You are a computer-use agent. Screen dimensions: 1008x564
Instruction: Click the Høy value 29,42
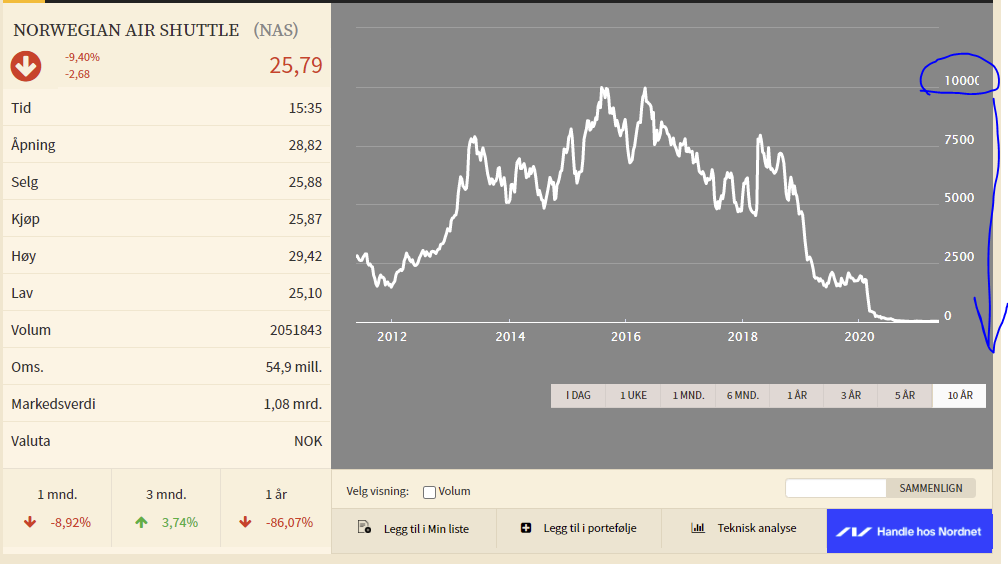[x=305, y=257]
